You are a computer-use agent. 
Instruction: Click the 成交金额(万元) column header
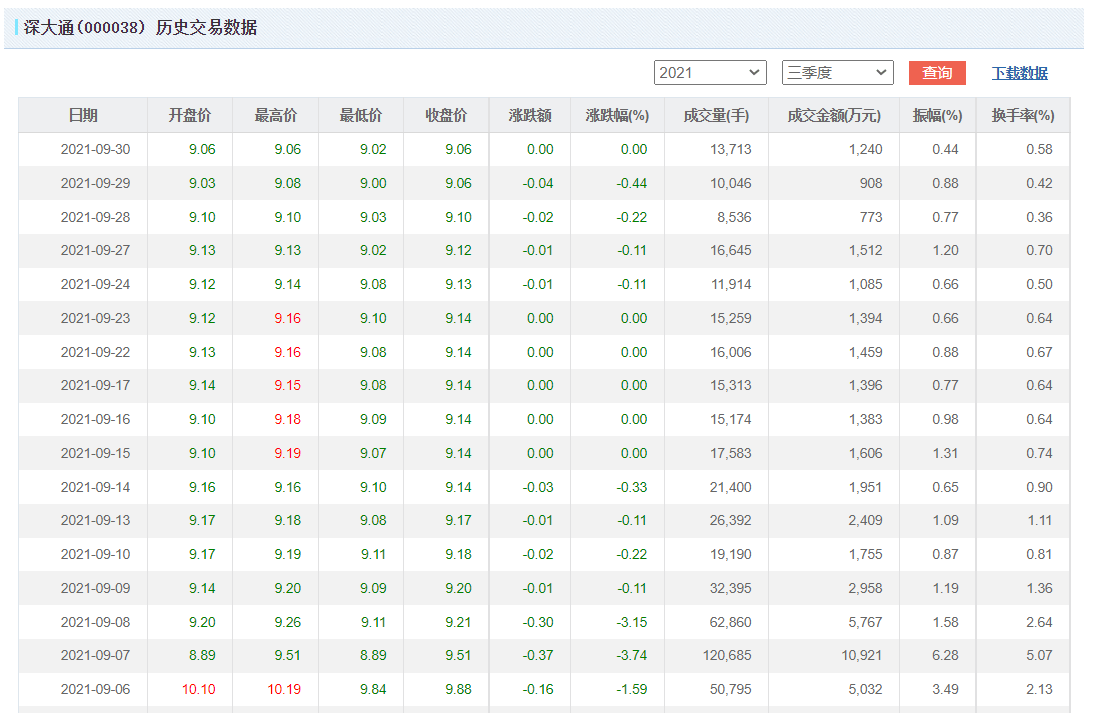(x=834, y=116)
